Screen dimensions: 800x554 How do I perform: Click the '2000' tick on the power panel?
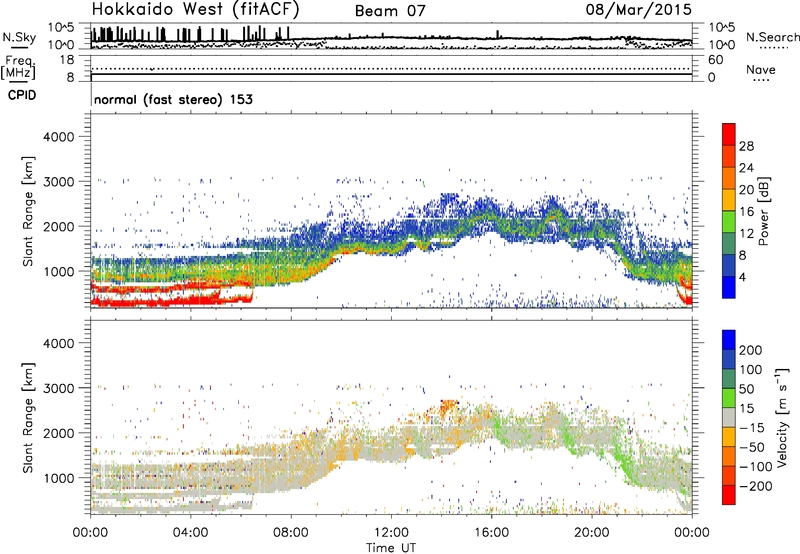coord(58,226)
